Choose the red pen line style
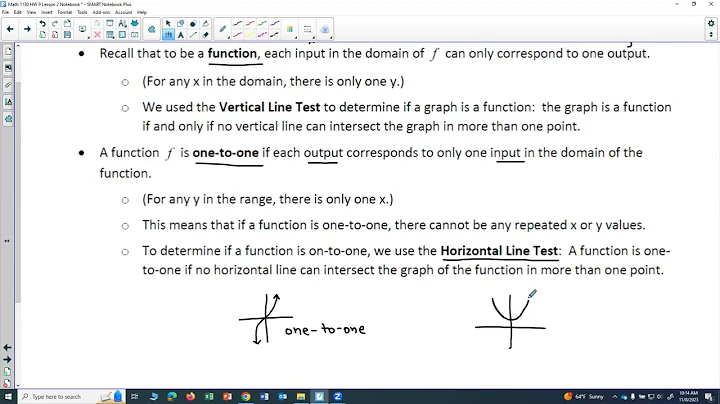Viewport: 720px width, 404px height. point(250,23)
